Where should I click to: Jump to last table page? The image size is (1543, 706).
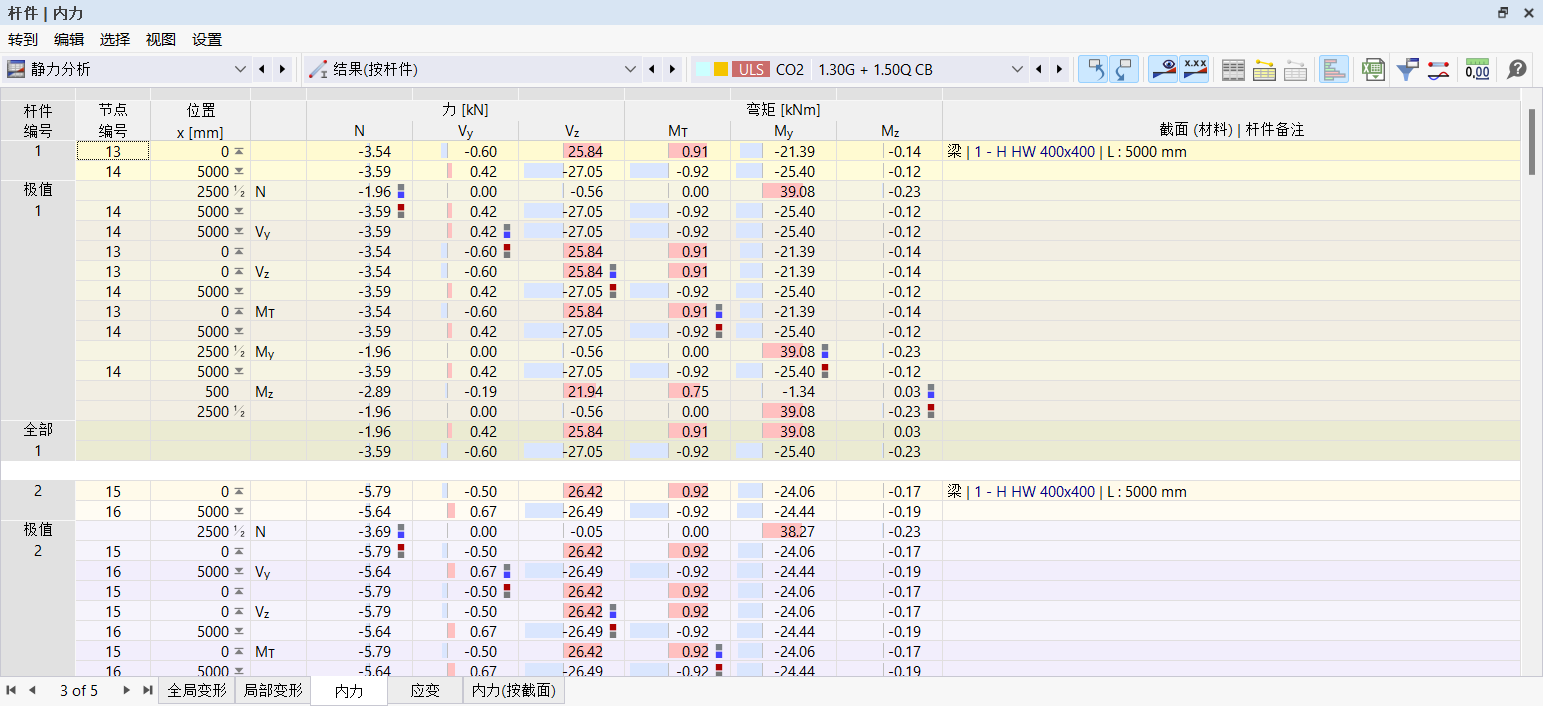coord(148,691)
